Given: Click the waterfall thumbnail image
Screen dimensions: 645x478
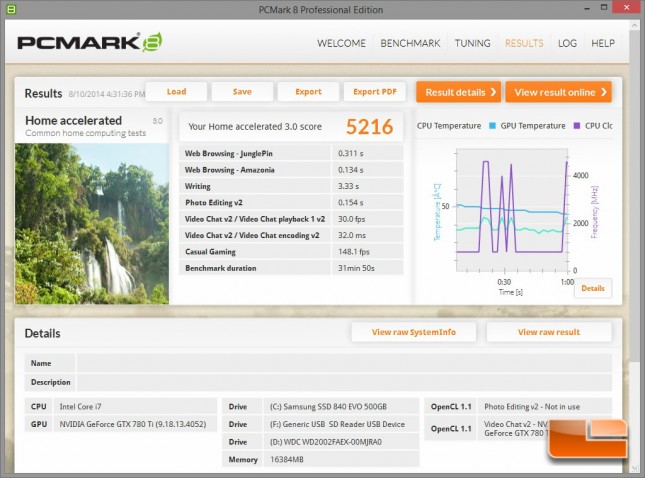Looking at the screenshot, I should tap(92, 224).
